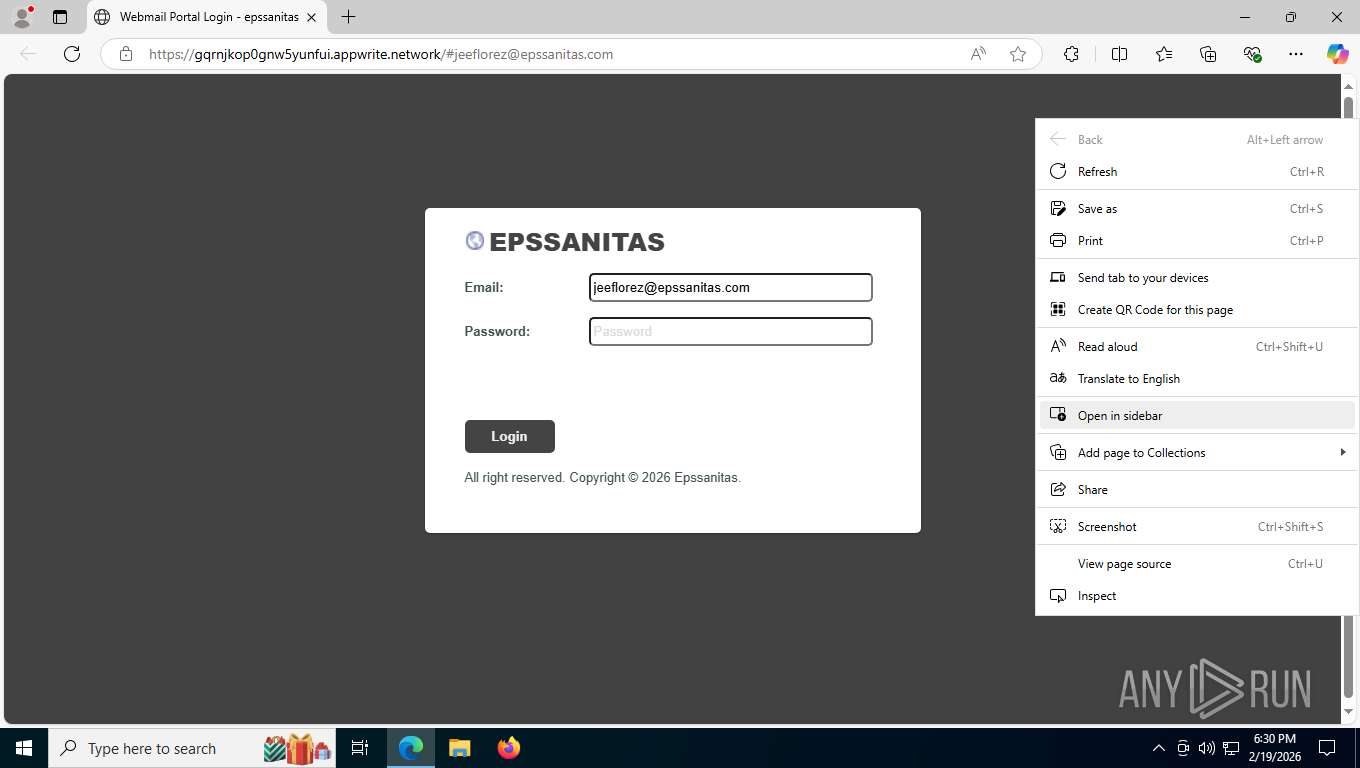This screenshot has height=768, width=1360.
Task: Choose Save as in context menu
Action: click(x=1197, y=208)
